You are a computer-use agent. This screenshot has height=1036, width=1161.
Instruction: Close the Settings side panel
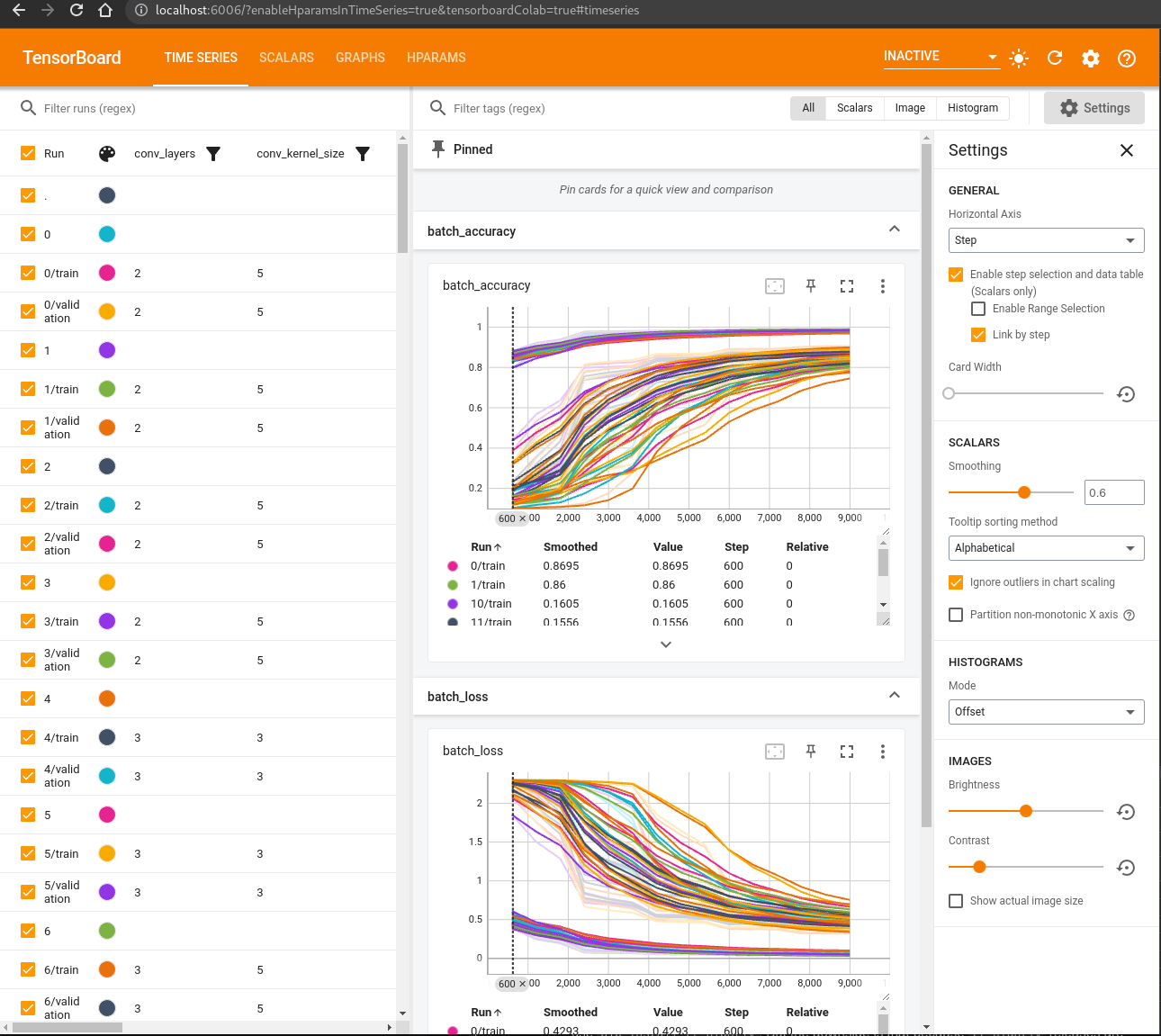pos(1127,150)
